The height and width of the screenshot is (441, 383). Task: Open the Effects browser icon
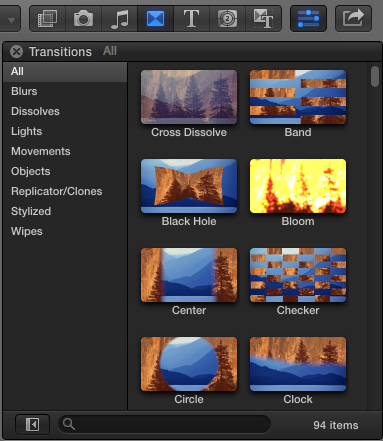pyautogui.click(x=47, y=19)
